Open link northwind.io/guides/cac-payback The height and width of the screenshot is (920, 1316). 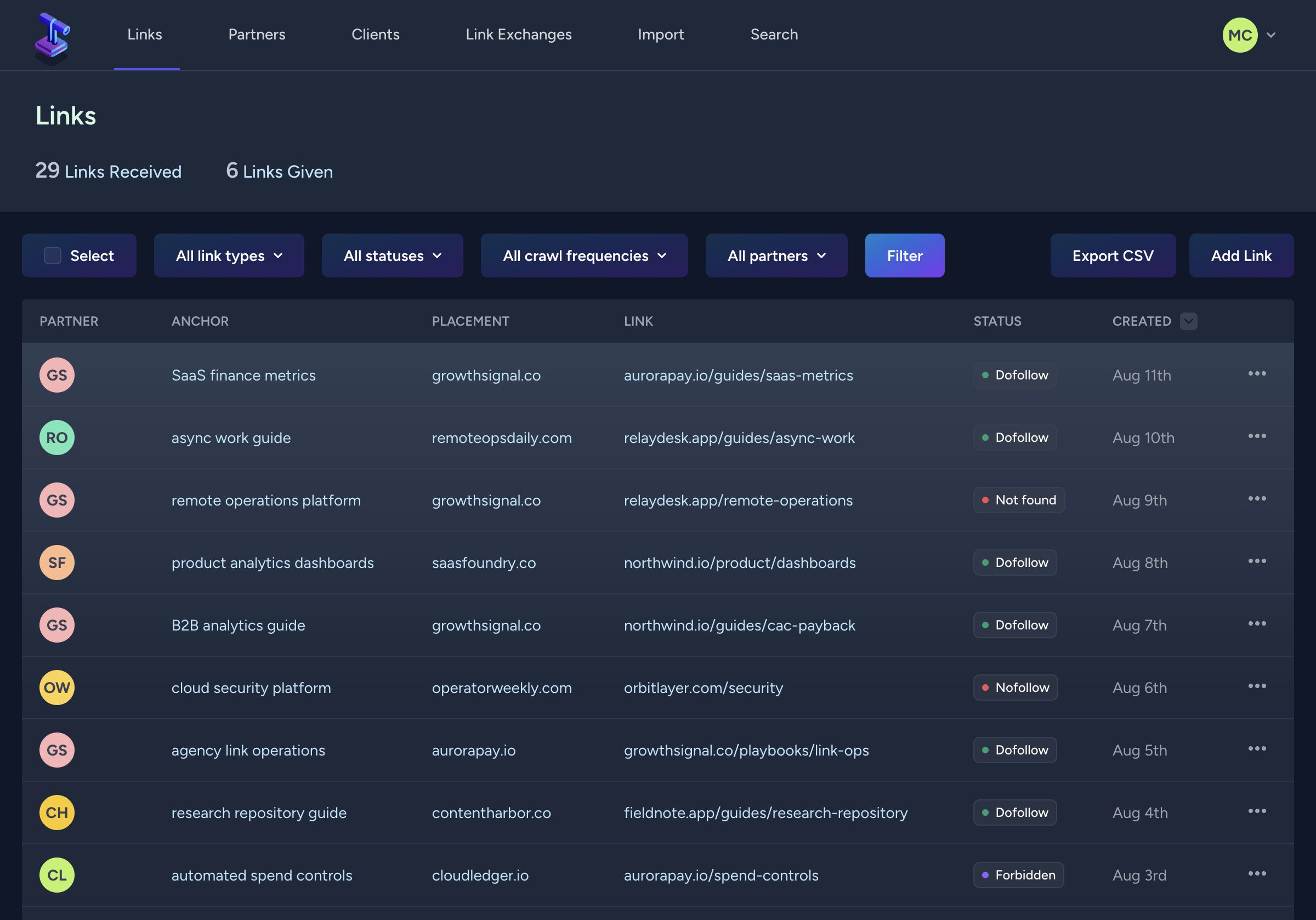(x=739, y=625)
